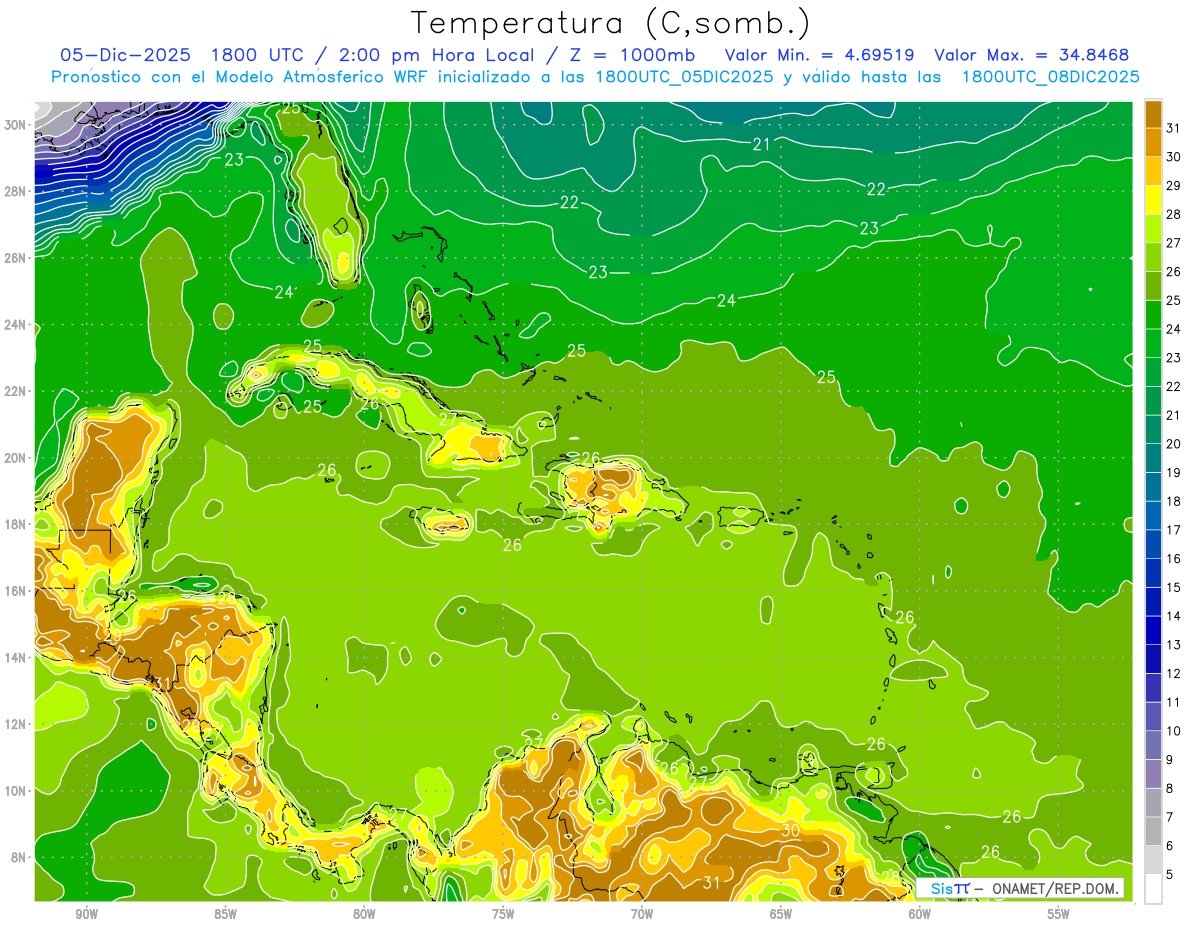
Task: Click the '12N' latitude axis label
Action: coord(16,724)
